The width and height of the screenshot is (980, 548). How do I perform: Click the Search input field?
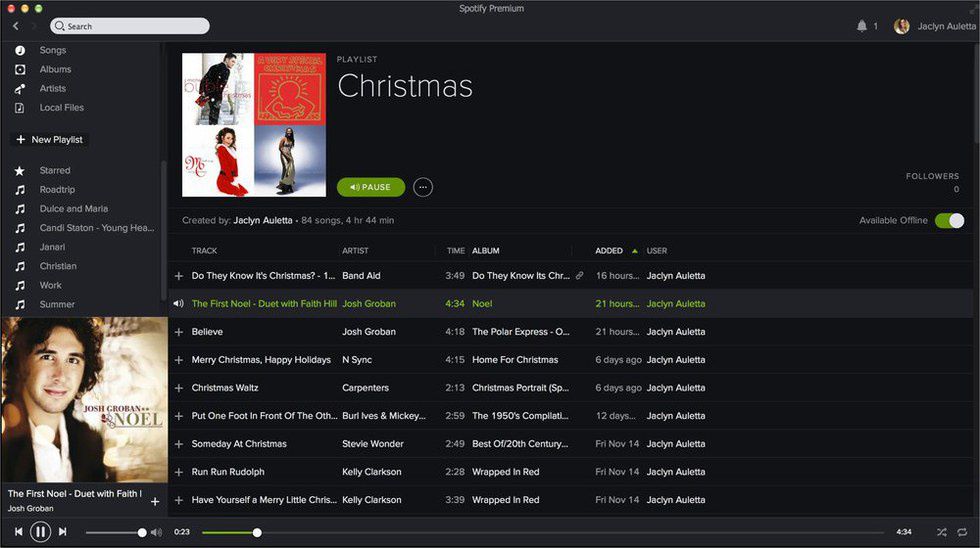point(130,26)
